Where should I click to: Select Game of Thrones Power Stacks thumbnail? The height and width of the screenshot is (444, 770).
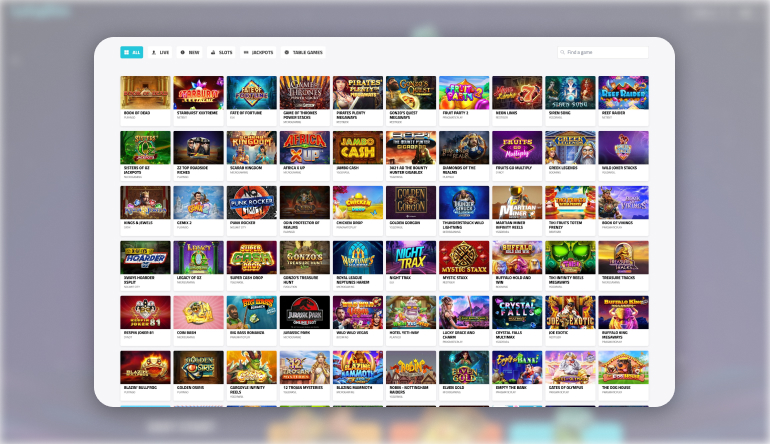click(x=304, y=92)
